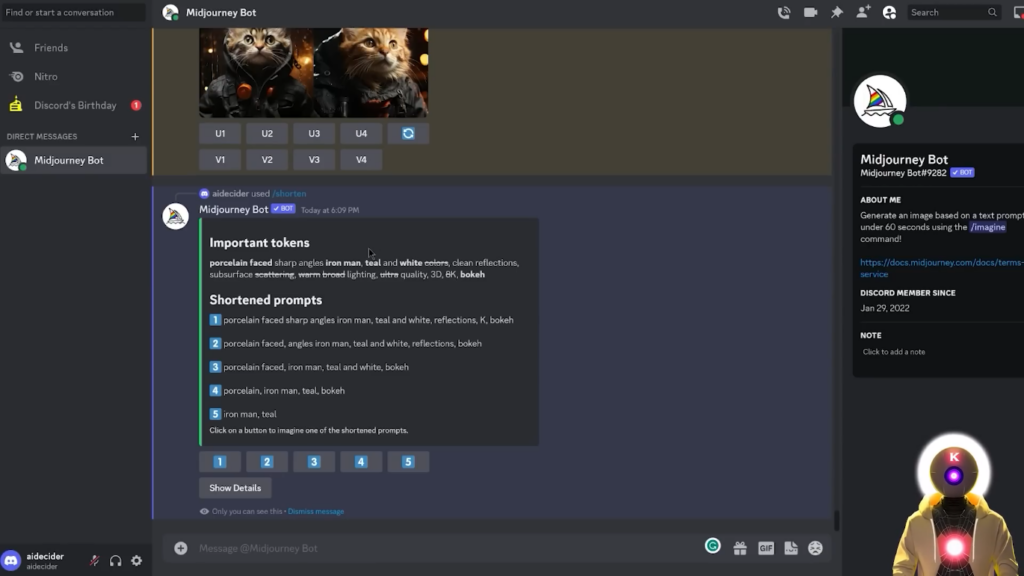
Task: Click the V1 variation button
Action: pos(220,159)
